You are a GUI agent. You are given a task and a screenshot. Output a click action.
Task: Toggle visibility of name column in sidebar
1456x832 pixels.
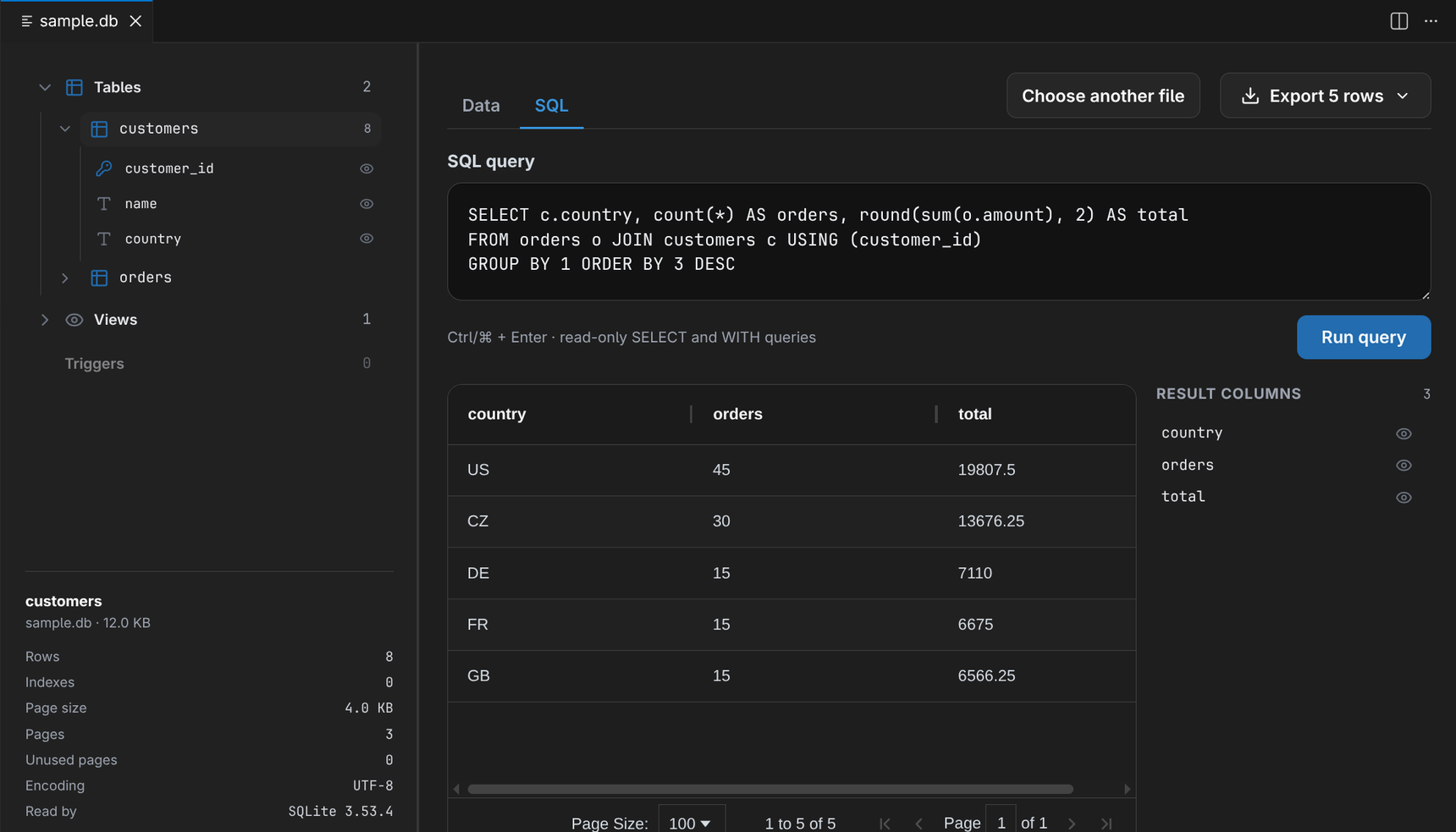(367, 204)
